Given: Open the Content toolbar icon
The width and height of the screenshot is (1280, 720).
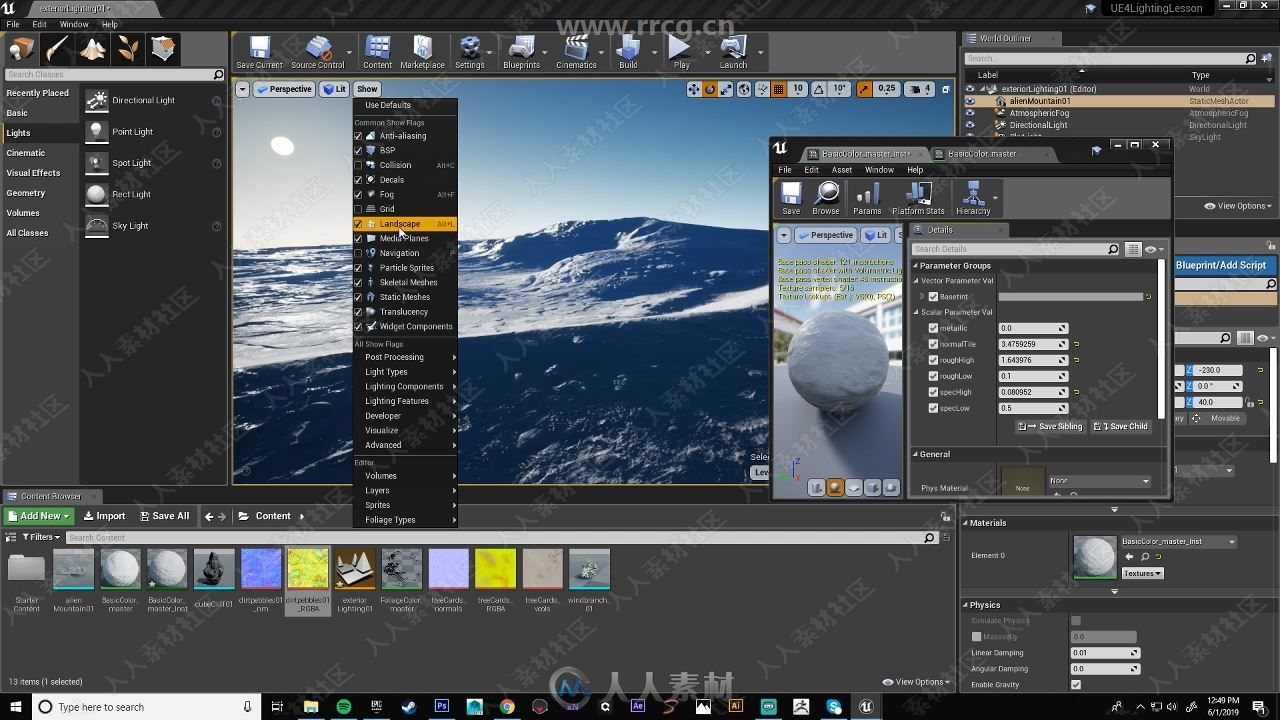Looking at the screenshot, I should pos(377,52).
